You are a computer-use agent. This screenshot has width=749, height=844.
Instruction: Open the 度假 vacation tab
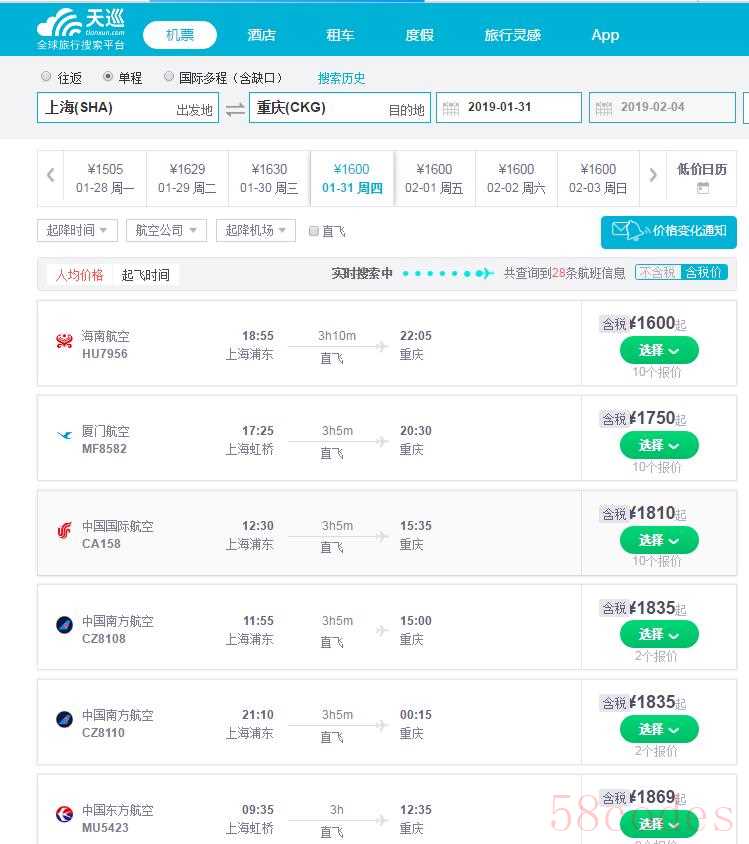click(419, 35)
